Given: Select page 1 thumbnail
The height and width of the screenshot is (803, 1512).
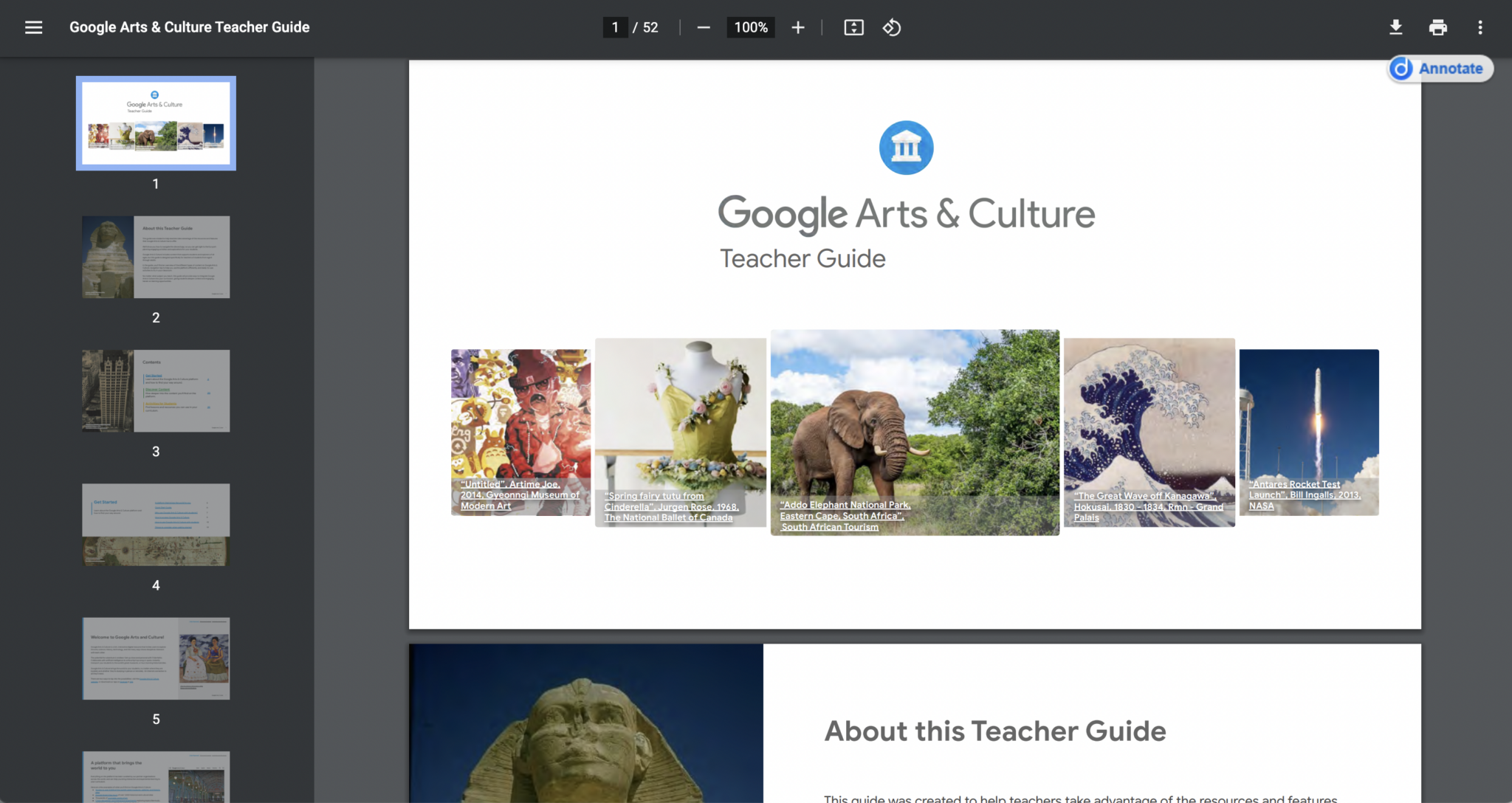Looking at the screenshot, I should pyautogui.click(x=156, y=123).
